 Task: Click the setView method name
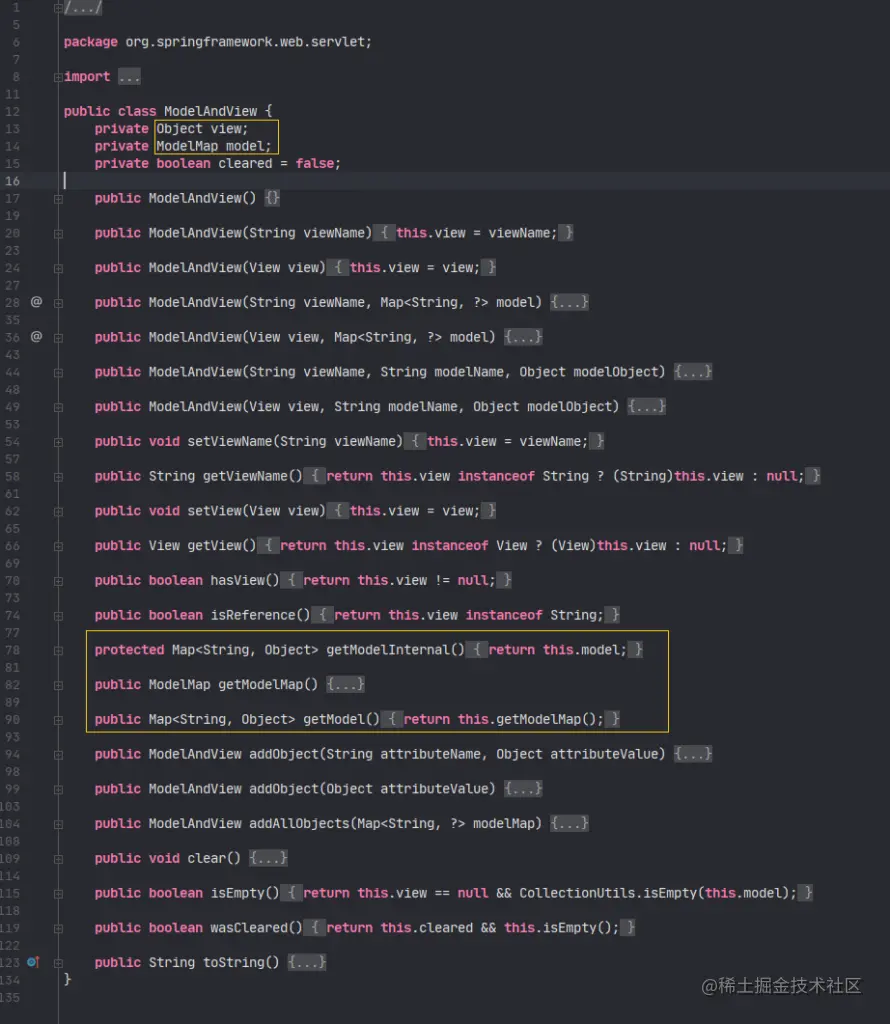click(214, 511)
